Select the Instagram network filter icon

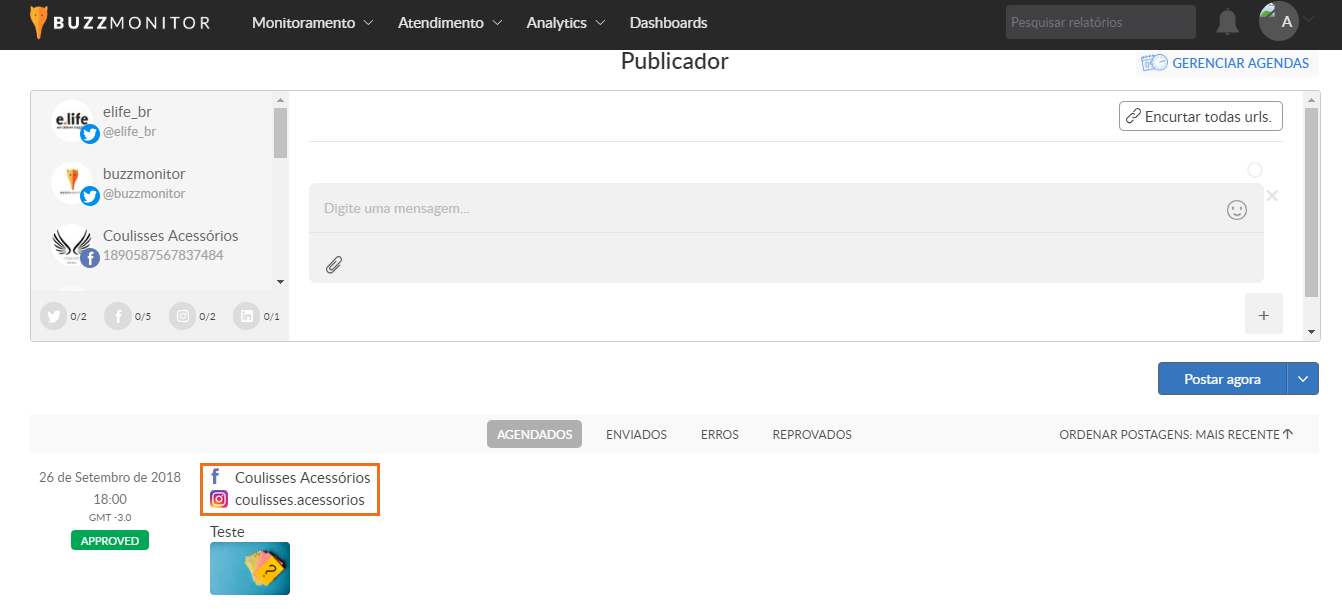pyautogui.click(x=182, y=317)
